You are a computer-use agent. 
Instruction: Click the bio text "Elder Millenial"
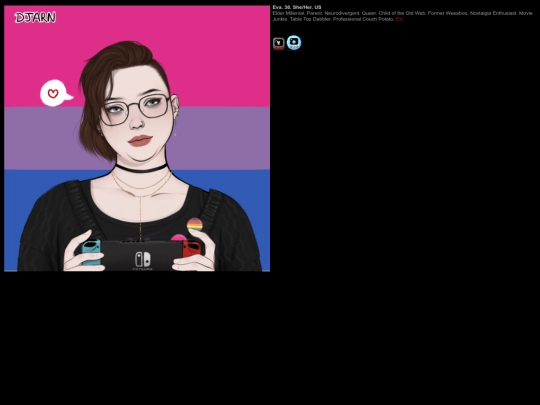tap(288, 13)
